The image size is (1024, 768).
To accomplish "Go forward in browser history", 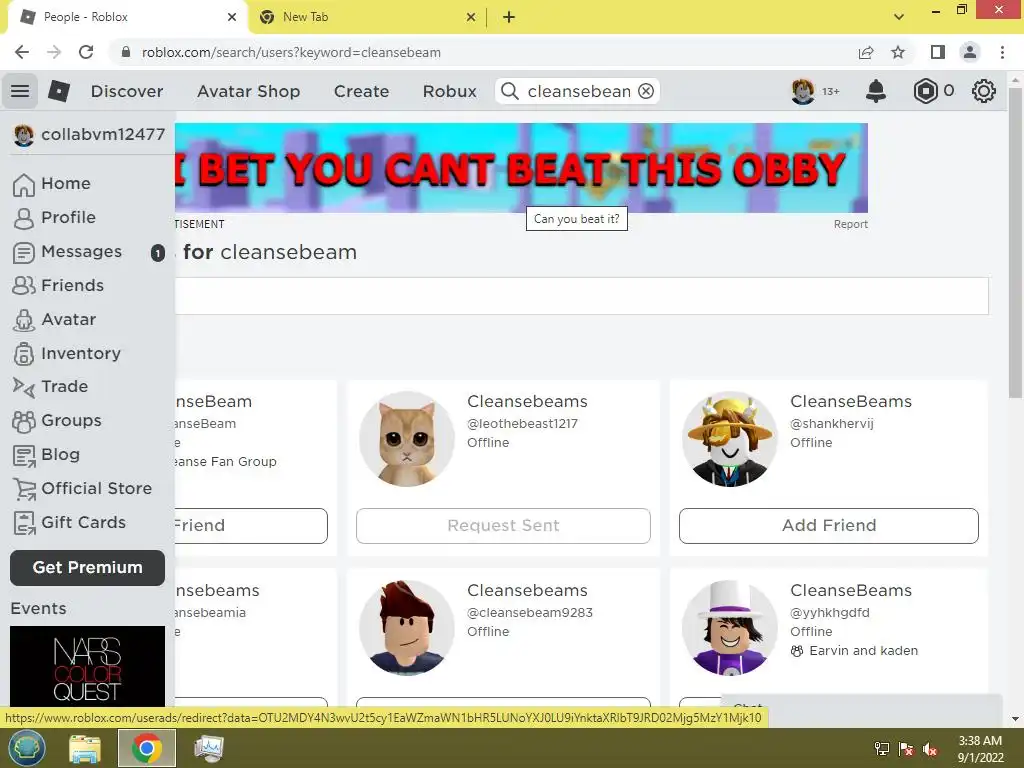I will click(54, 52).
